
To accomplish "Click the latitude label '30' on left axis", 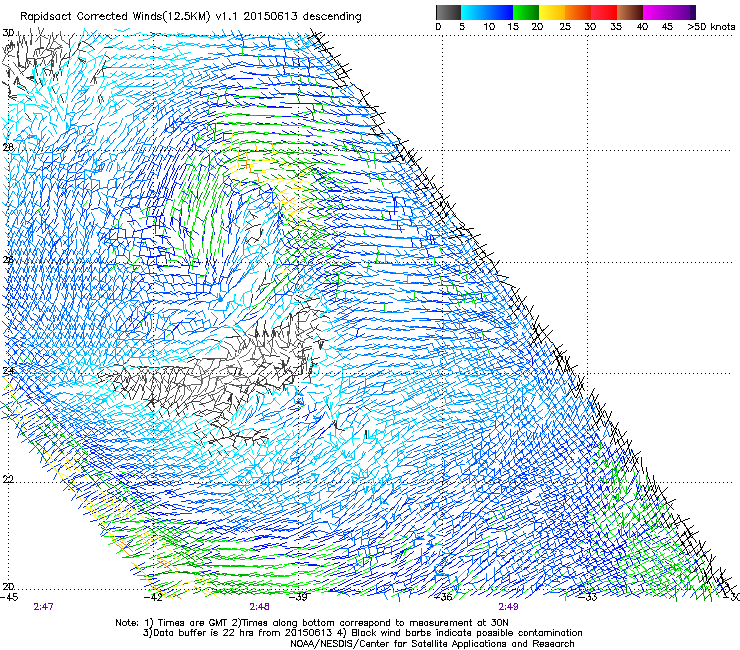I will click(8, 33).
